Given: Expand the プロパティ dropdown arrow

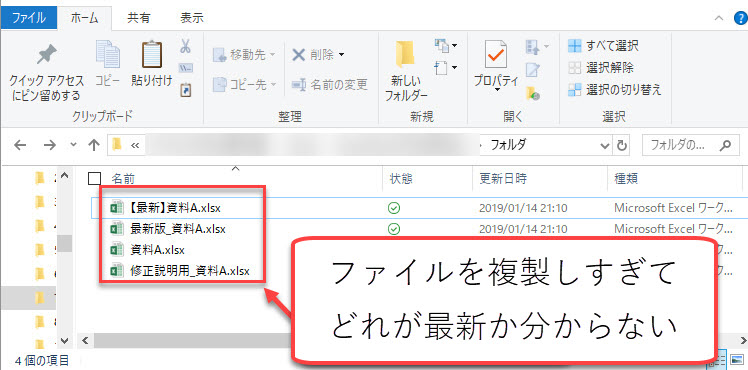Looking at the screenshot, I should click(x=497, y=90).
